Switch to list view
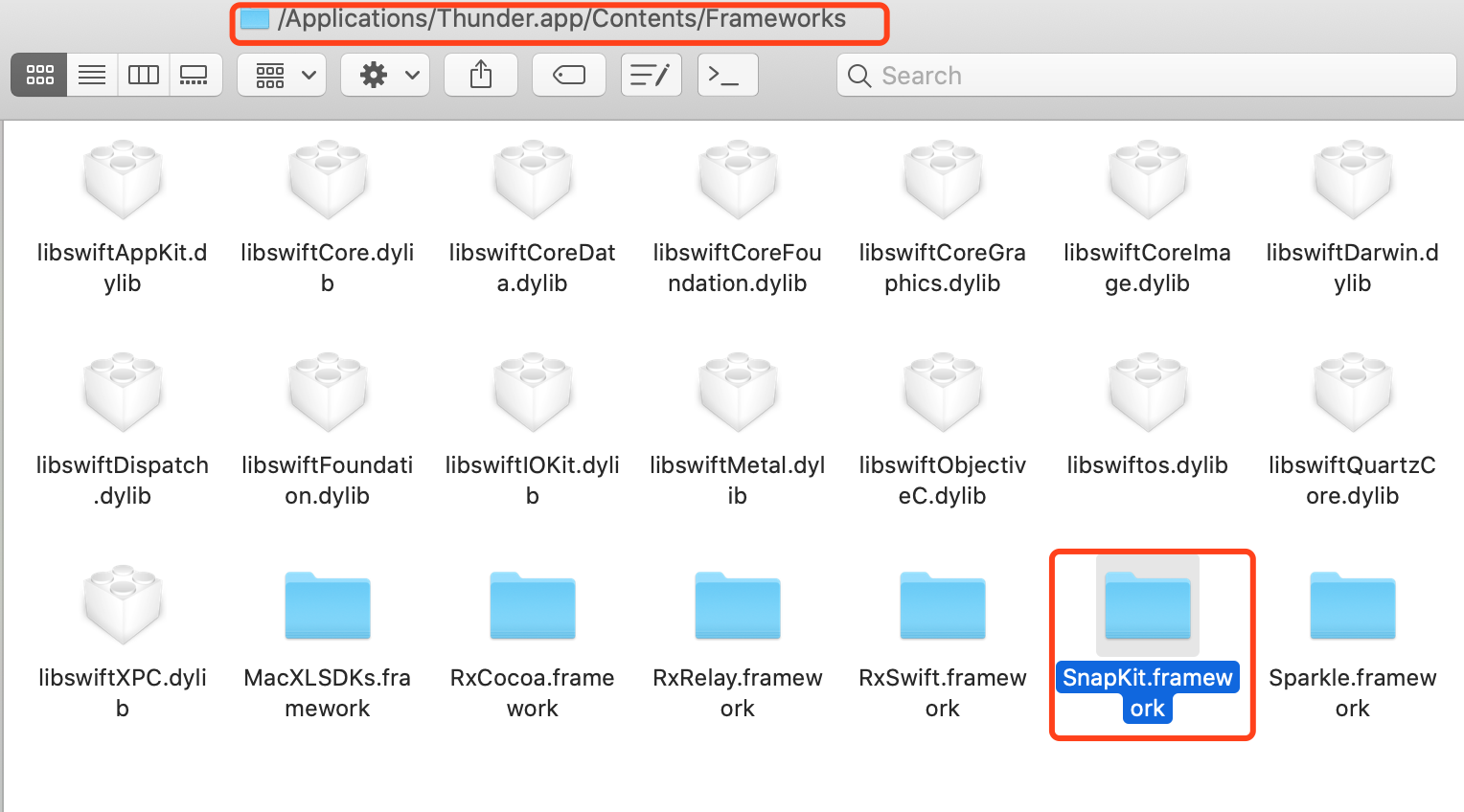The image size is (1464, 812). [91, 74]
